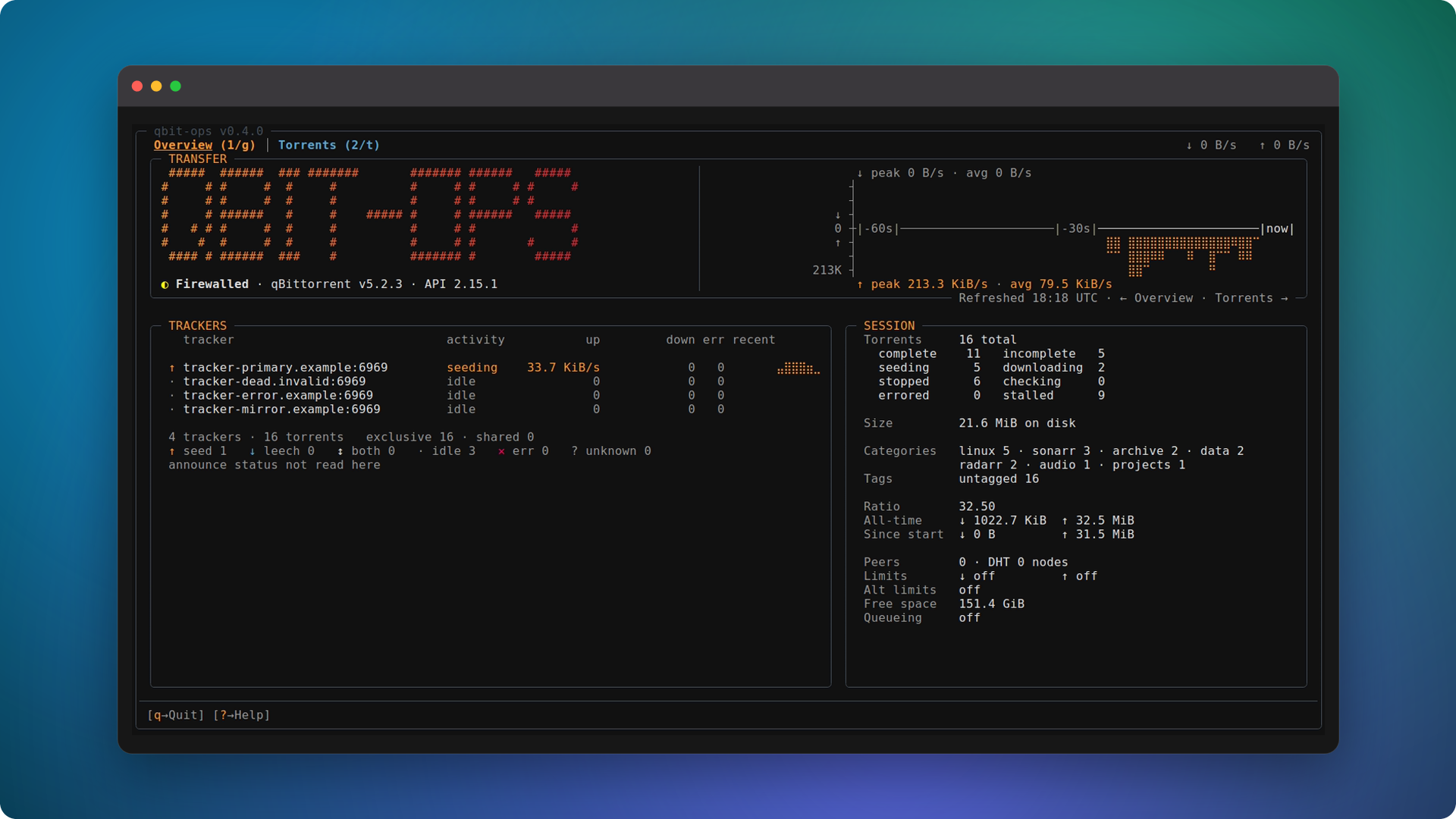
Task: Click the downloading 2 session stat
Action: 1053,368
